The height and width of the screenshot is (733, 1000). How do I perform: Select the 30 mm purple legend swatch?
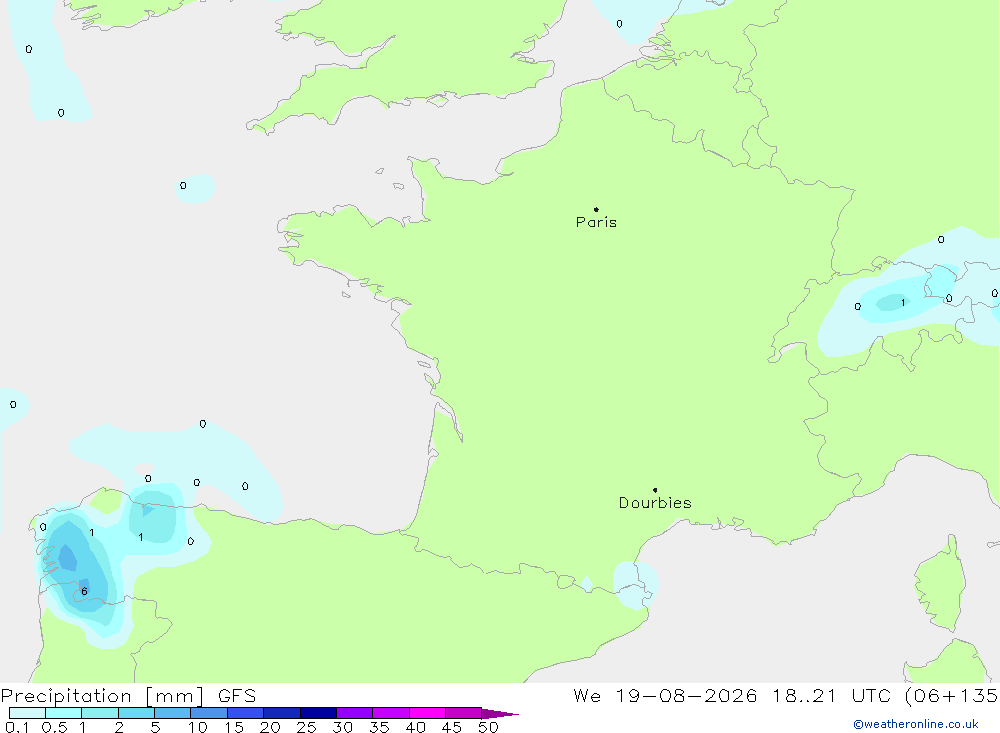pos(354,713)
